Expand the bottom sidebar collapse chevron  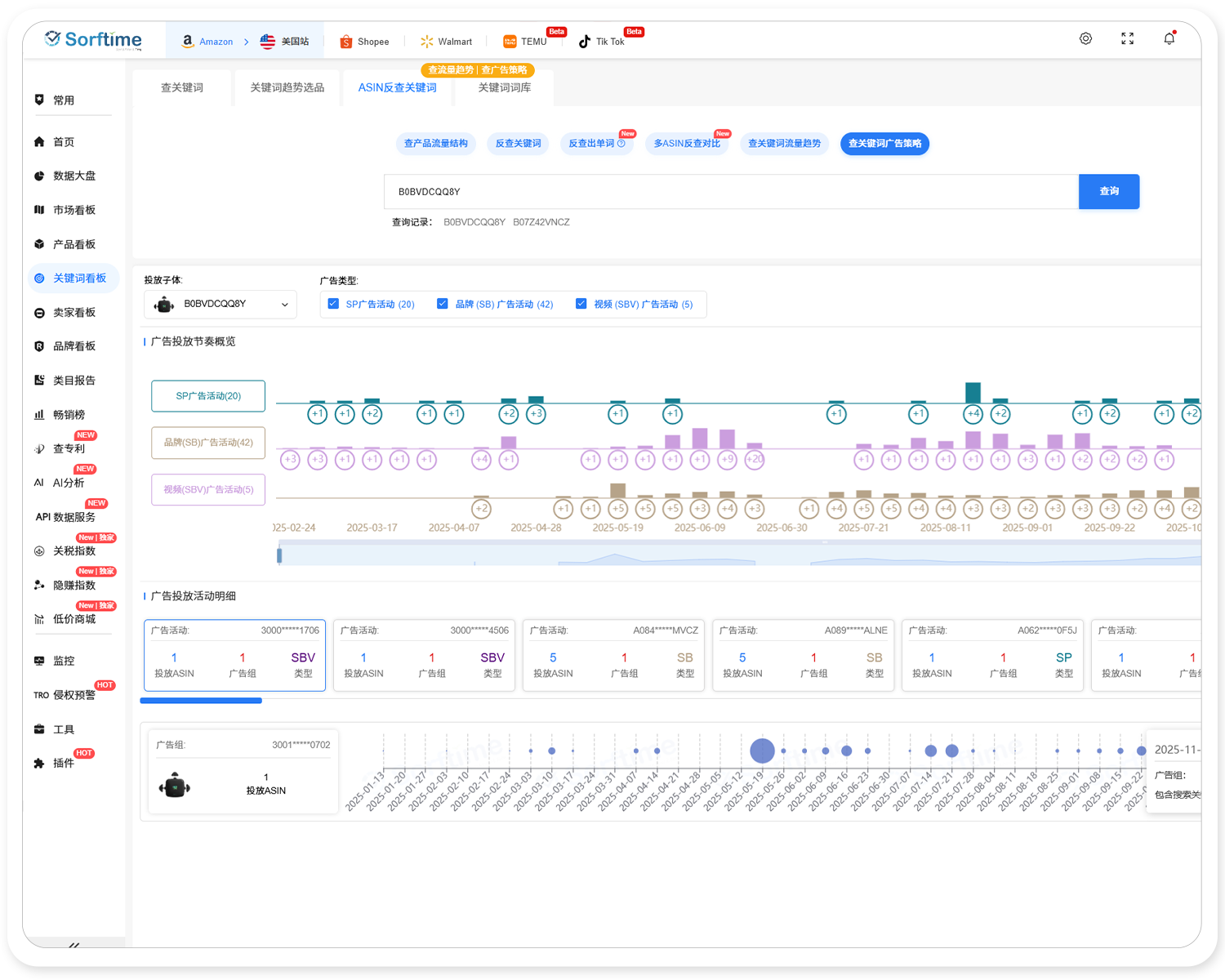74,945
